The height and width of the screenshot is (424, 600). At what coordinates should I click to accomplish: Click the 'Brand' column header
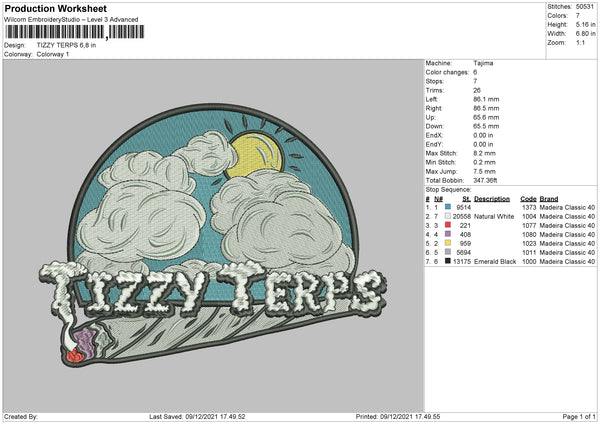[549, 199]
